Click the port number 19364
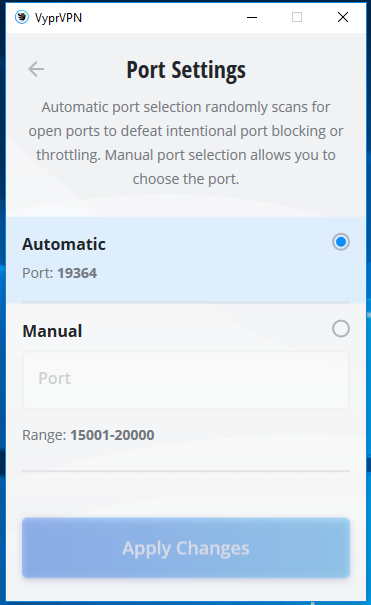The height and width of the screenshot is (605, 371). coord(77,273)
